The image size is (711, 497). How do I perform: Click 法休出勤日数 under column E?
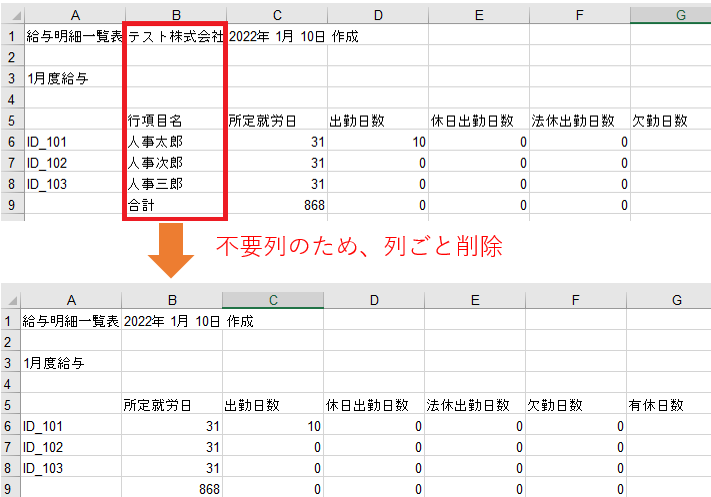point(475,405)
